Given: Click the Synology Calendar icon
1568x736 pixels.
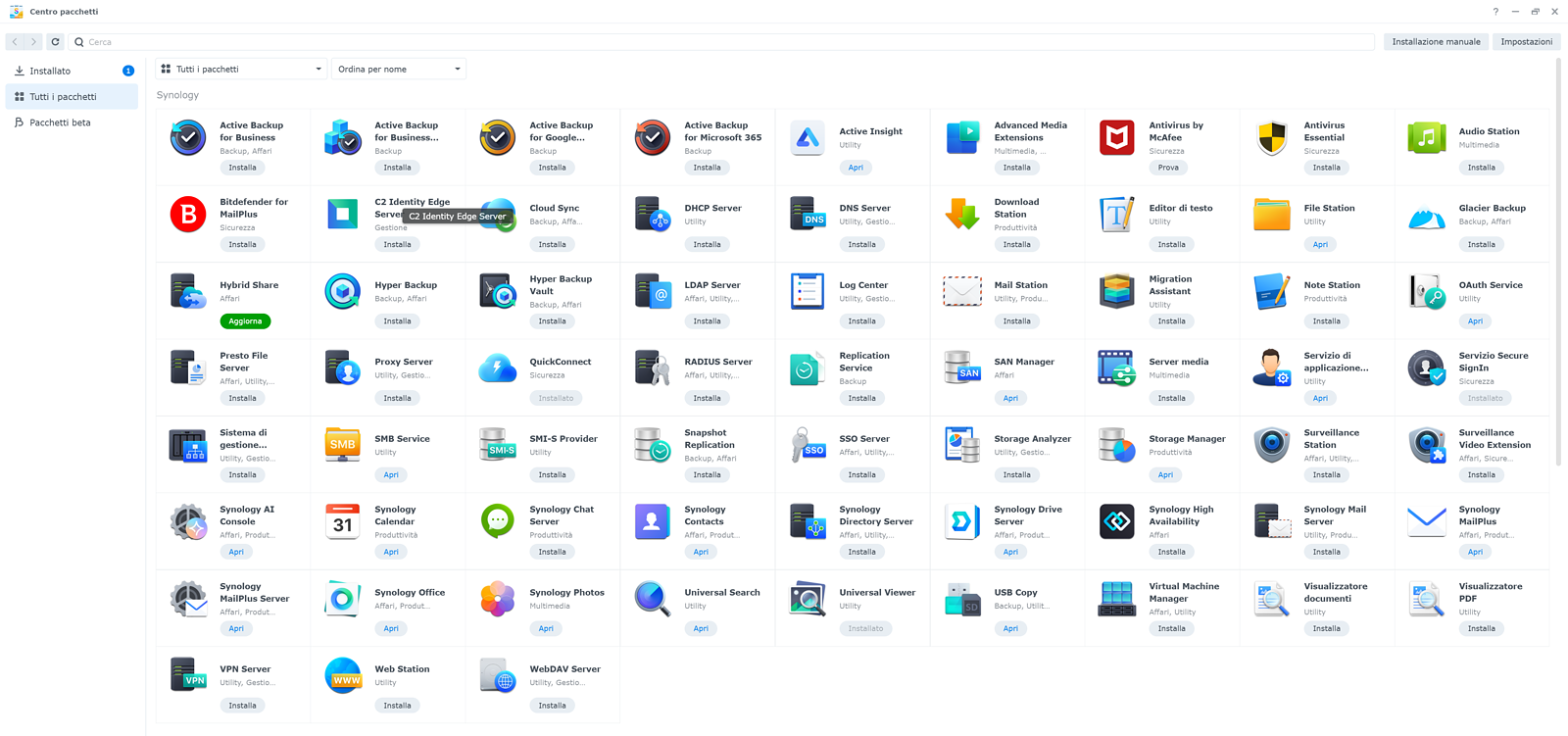Looking at the screenshot, I should click(x=343, y=522).
